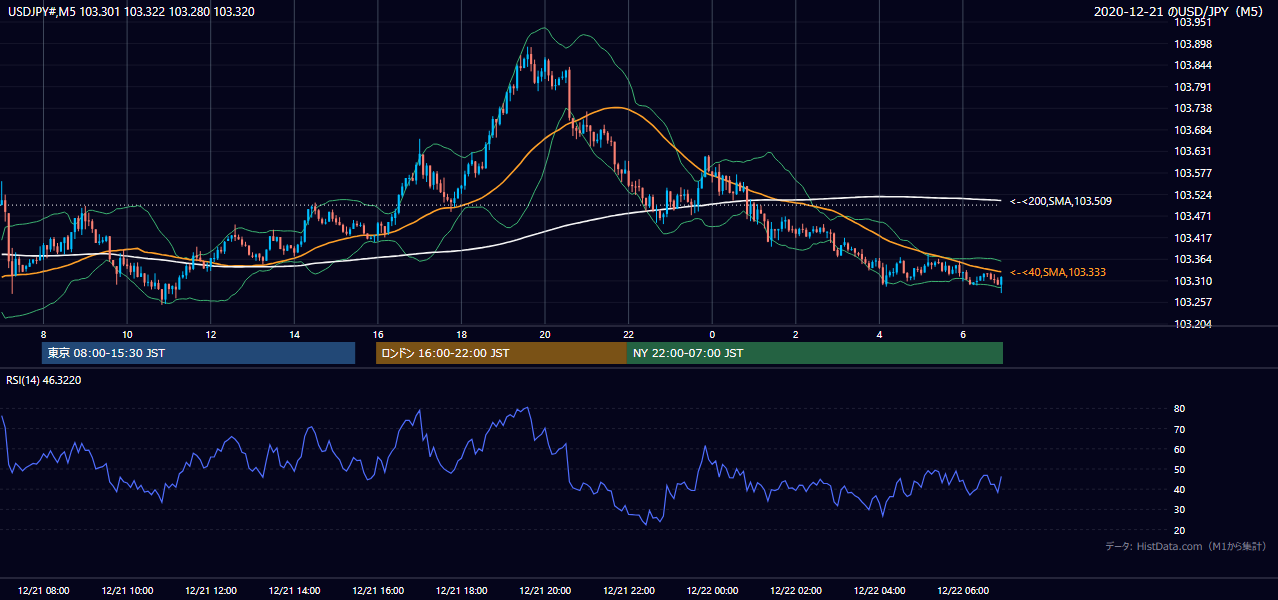
Task: Click hour tick 16 under price chart
Action: tap(378, 334)
